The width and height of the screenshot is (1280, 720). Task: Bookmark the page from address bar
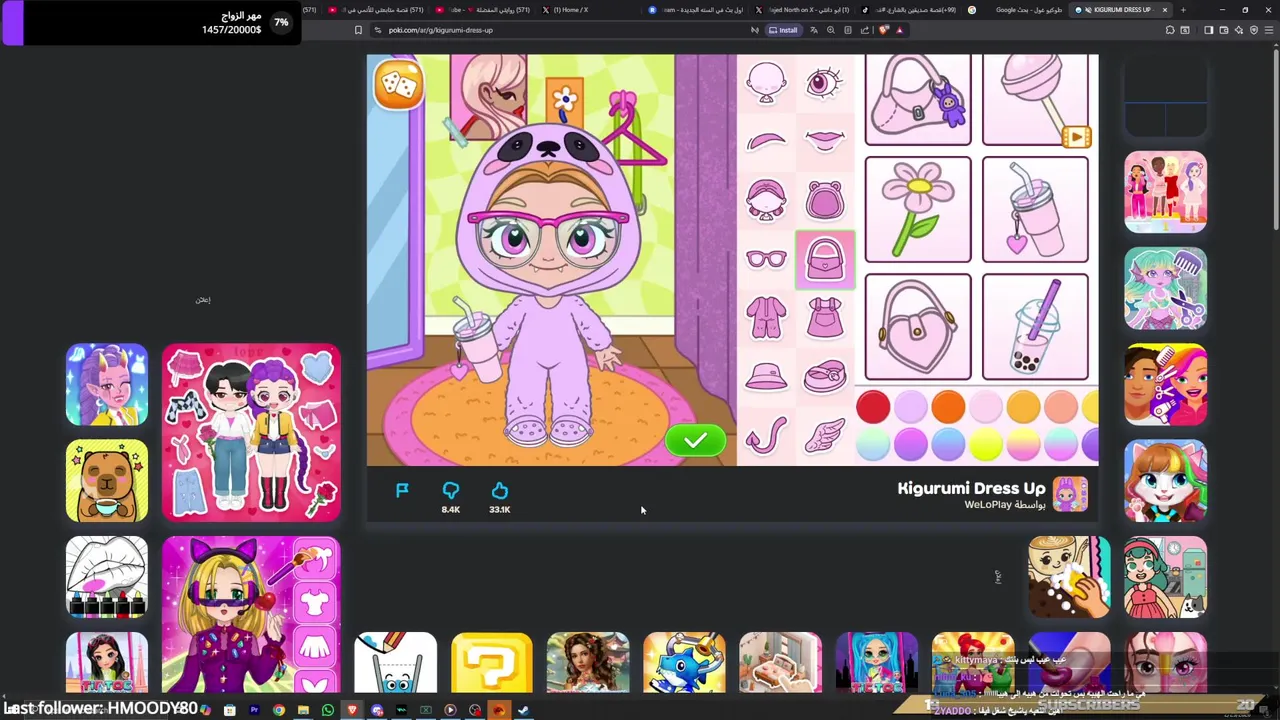(358, 30)
